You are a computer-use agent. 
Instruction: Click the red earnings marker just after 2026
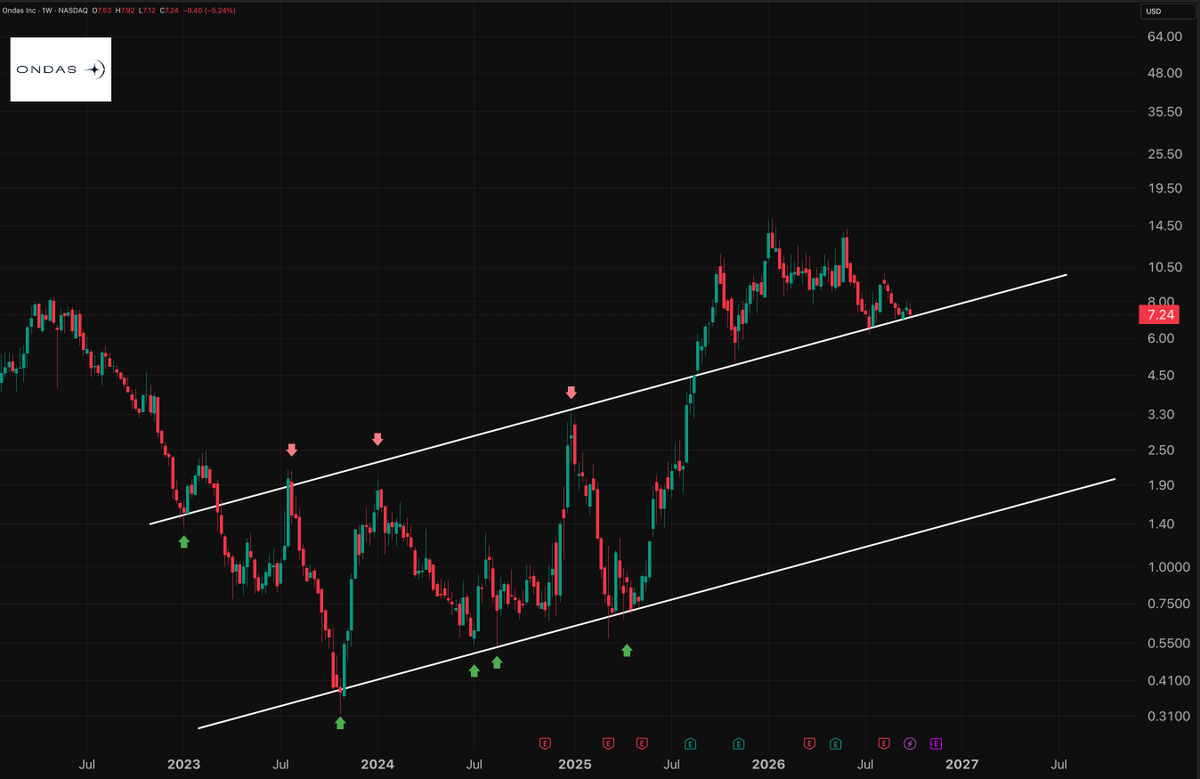tap(809, 743)
